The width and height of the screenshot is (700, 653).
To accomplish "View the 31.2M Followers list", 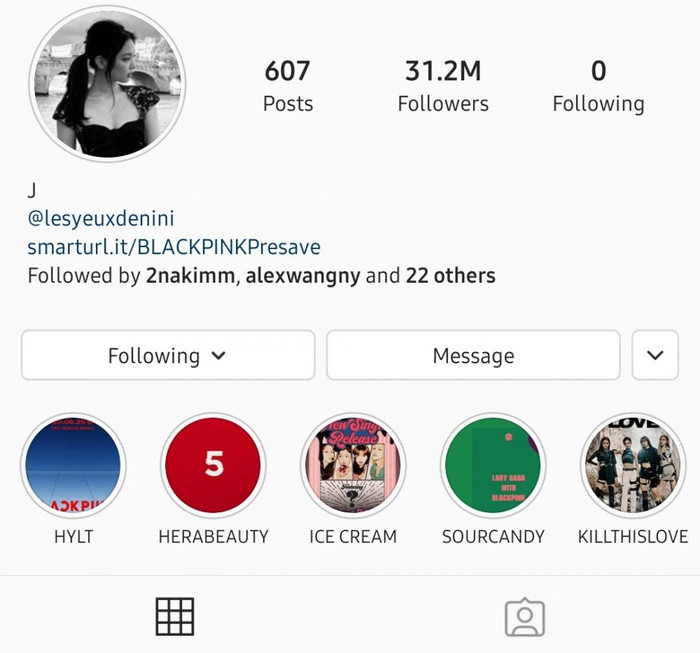I will [x=443, y=87].
